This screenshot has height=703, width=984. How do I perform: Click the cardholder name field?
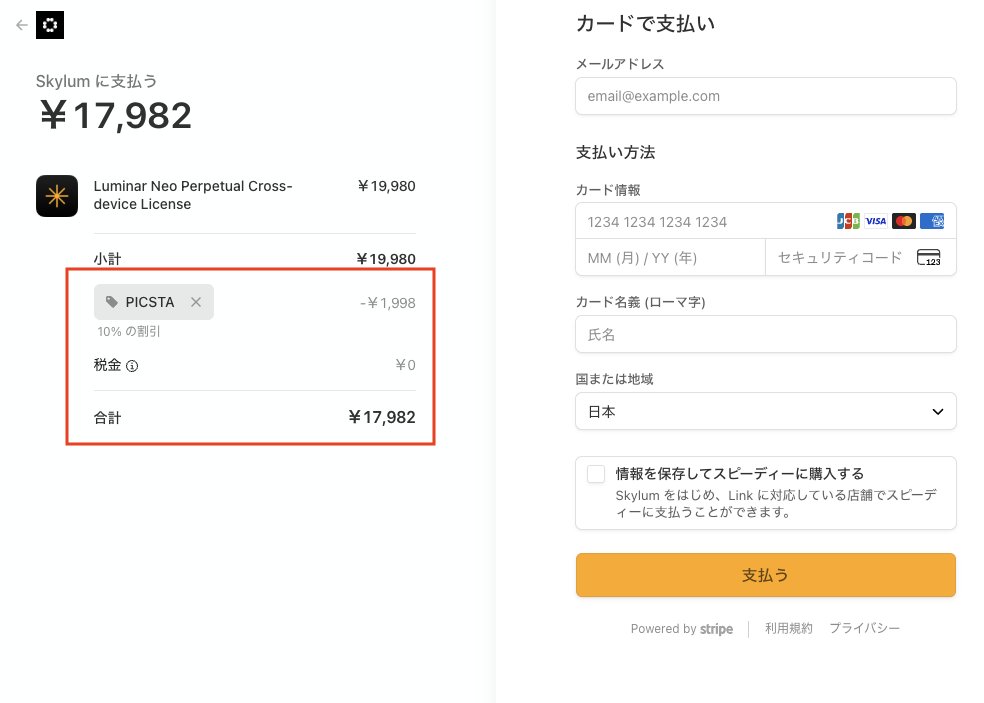click(x=765, y=334)
